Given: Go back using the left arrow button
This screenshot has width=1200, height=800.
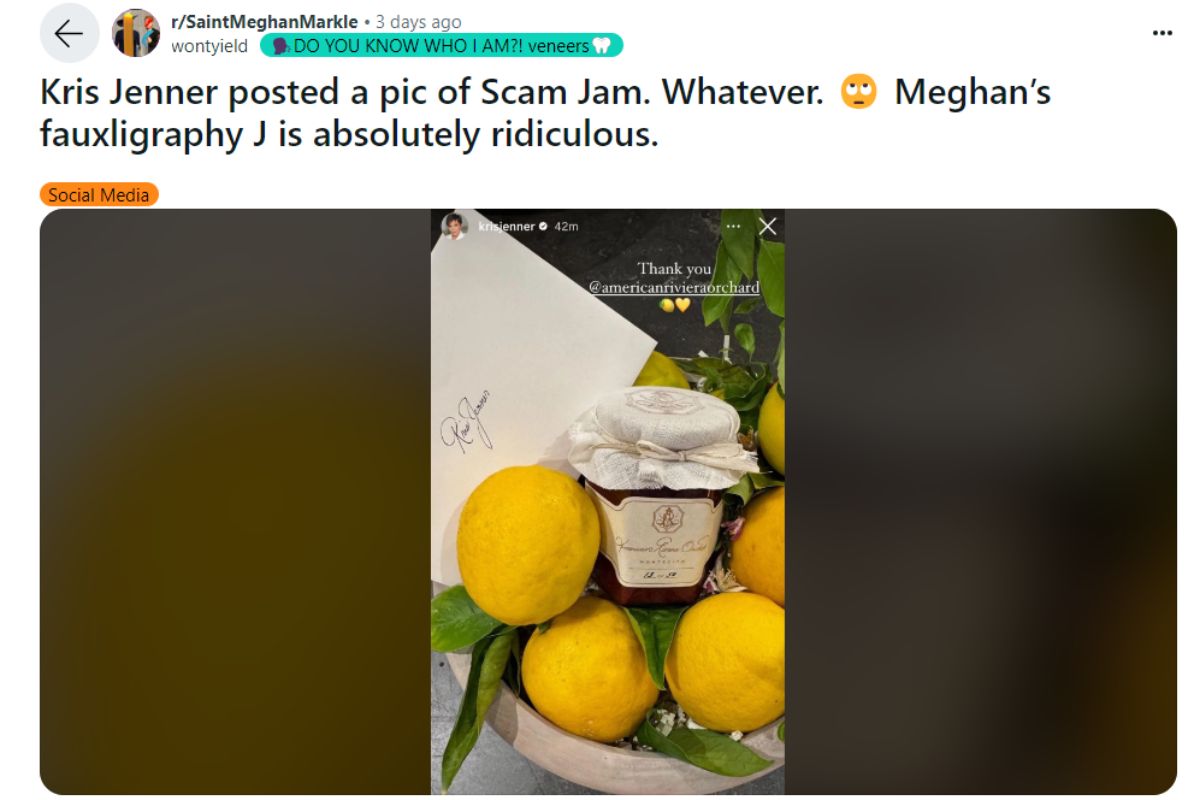Looking at the screenshot, I should [x=69, y=33].
